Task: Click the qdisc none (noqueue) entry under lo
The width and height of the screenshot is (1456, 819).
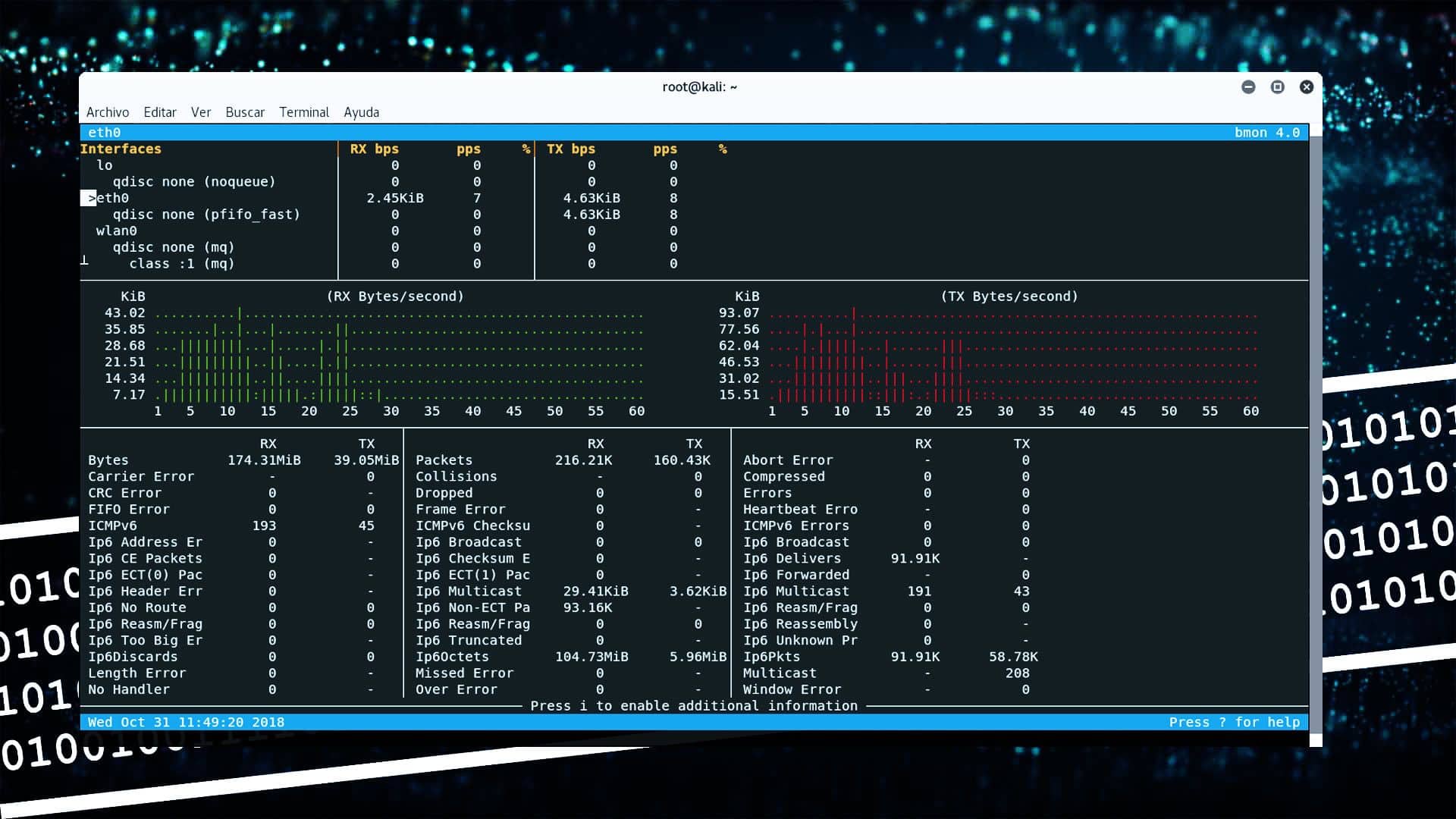Action: 194,181
